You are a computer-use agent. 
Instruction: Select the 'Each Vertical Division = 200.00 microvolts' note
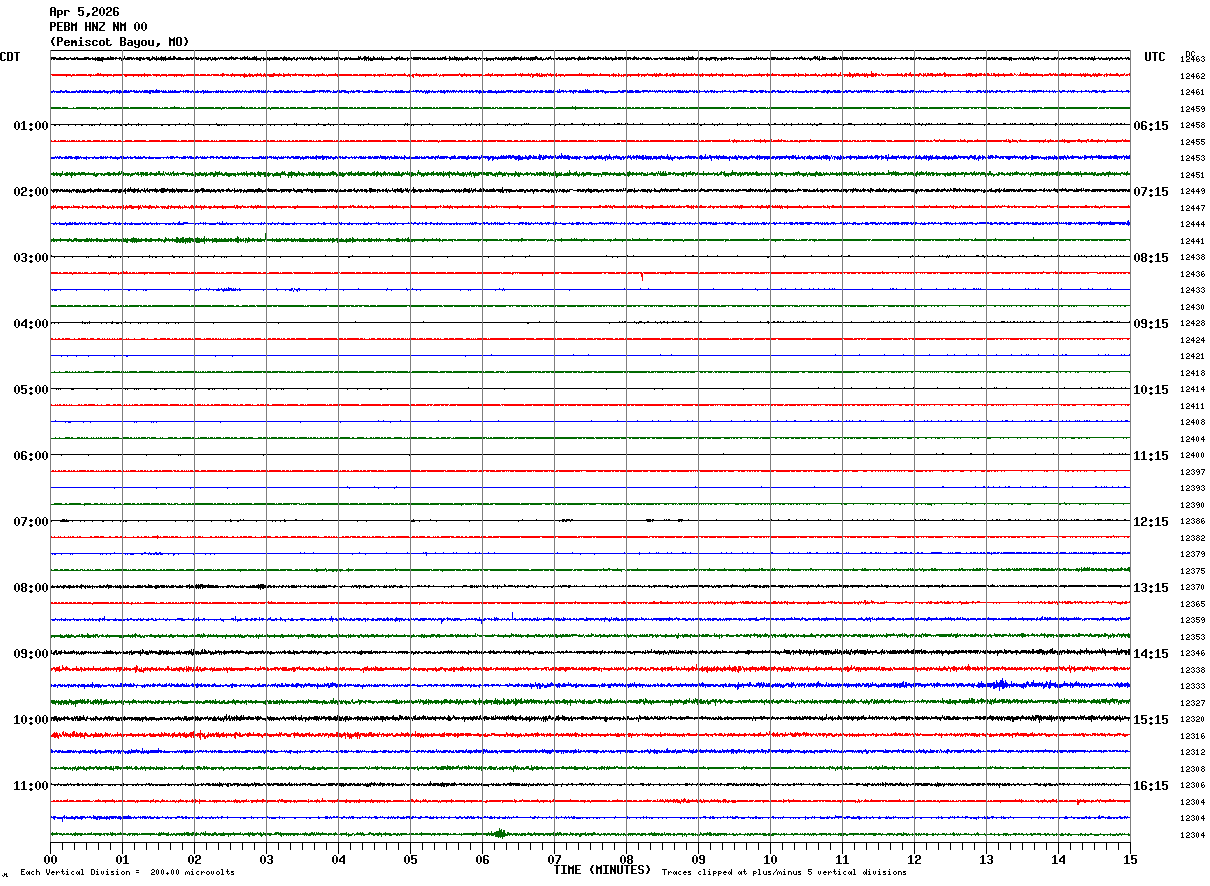[x=127, y=873]
